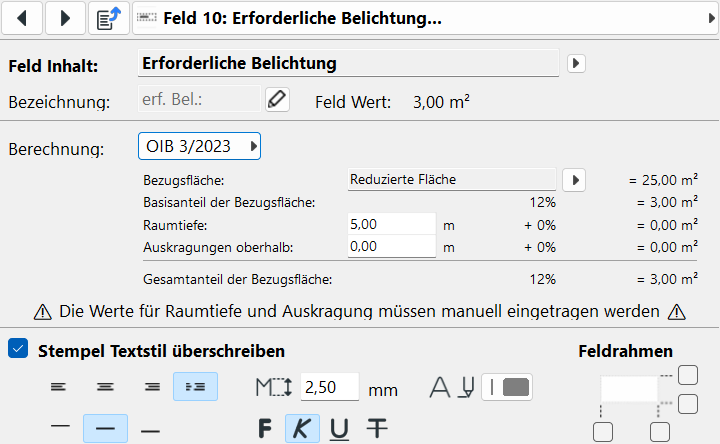Open the OIB 3/2023 Berechnung dropdown
The height and width of the screenshot is (444, 720).
(199, 147)
